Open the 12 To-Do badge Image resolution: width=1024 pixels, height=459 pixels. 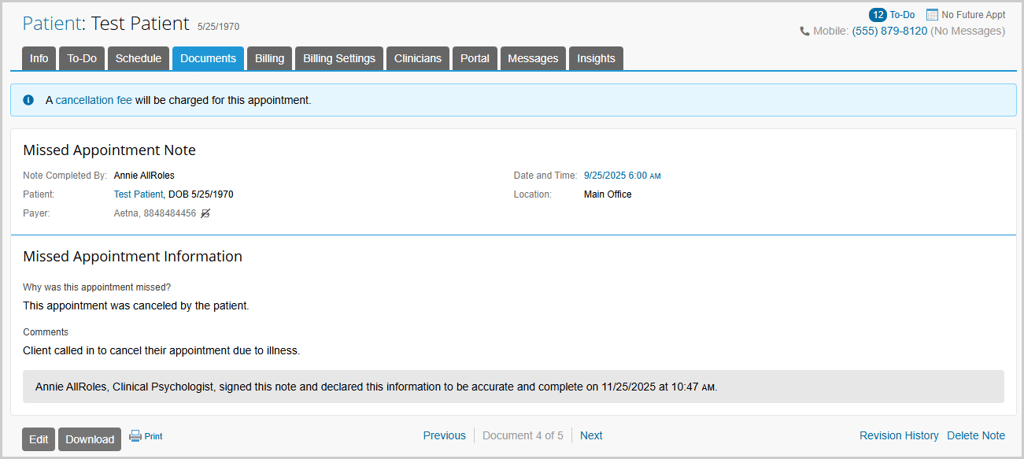[892, 15]
